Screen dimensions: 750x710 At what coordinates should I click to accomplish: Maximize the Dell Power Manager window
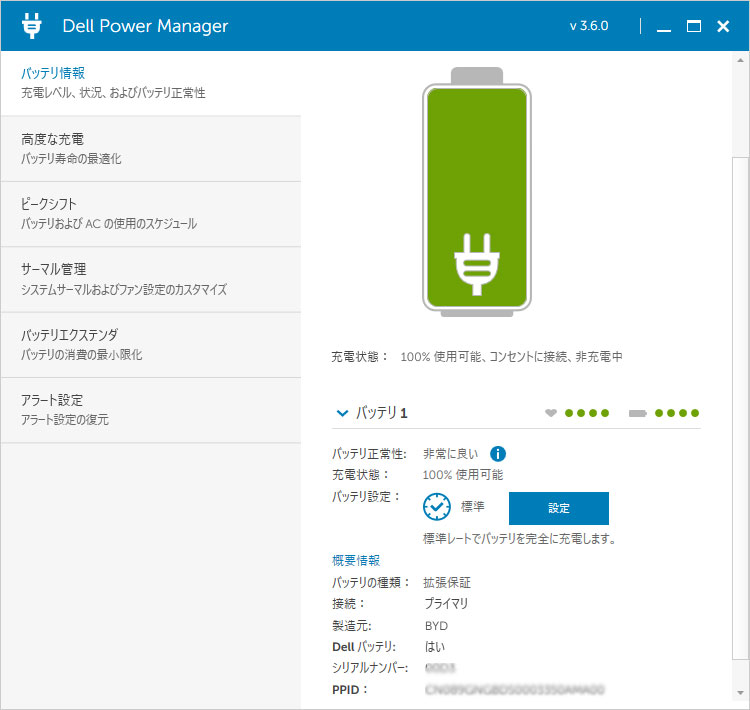tap(694, 26)
